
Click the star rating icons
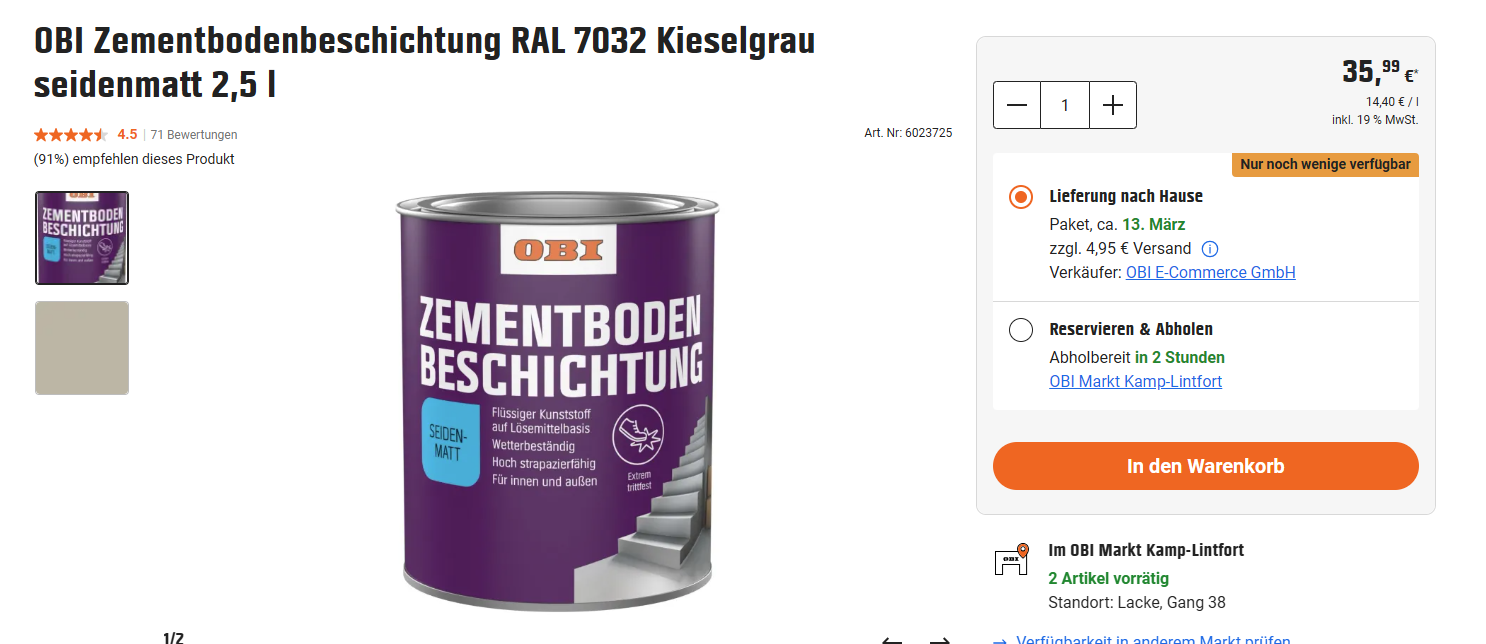(71, 134)
